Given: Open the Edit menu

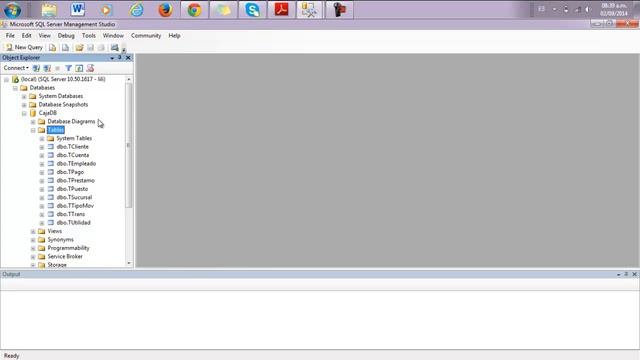Looking at the screenshot, I should 27,36.
